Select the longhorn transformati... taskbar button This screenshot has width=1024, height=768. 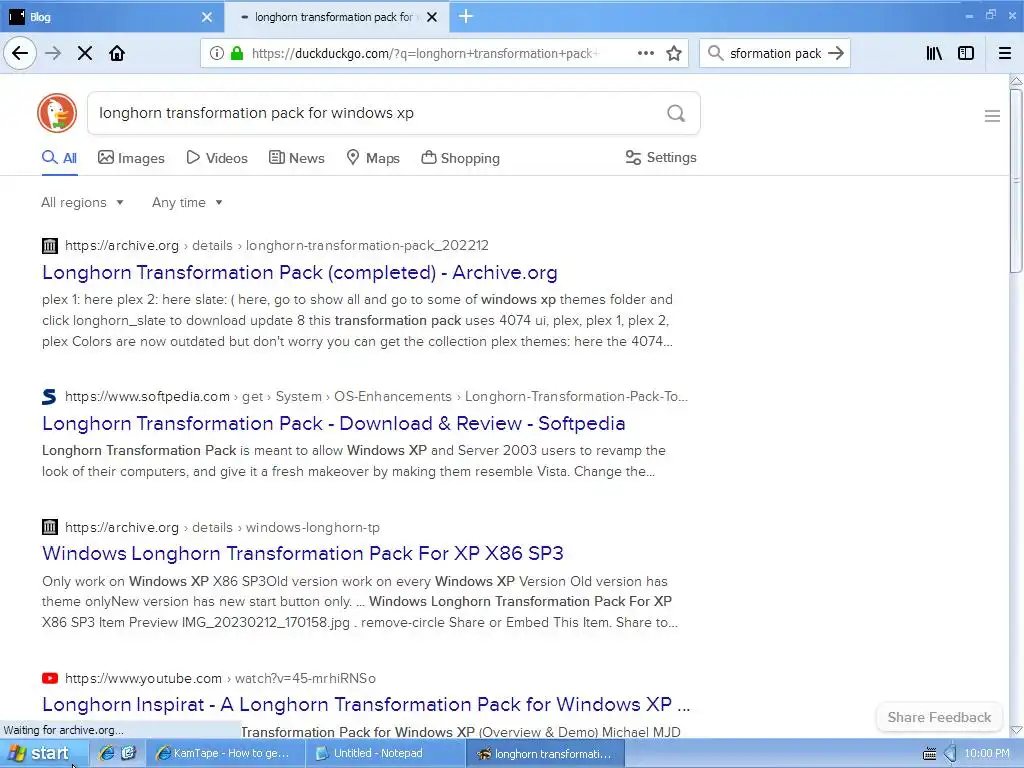click(x=546, y=754)
